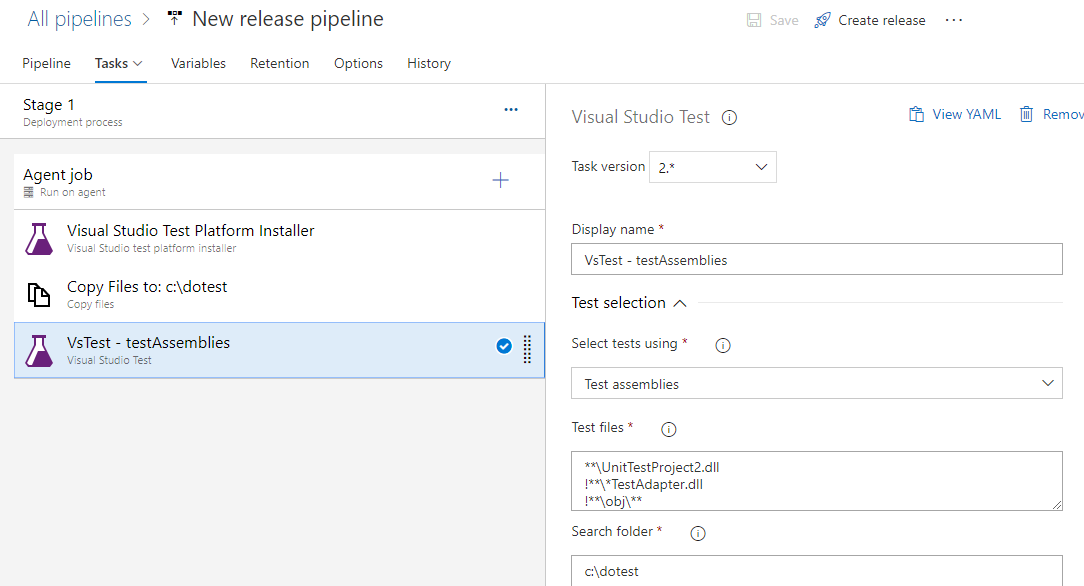Open Stage 1 more options ellipsis

point(511,110)
